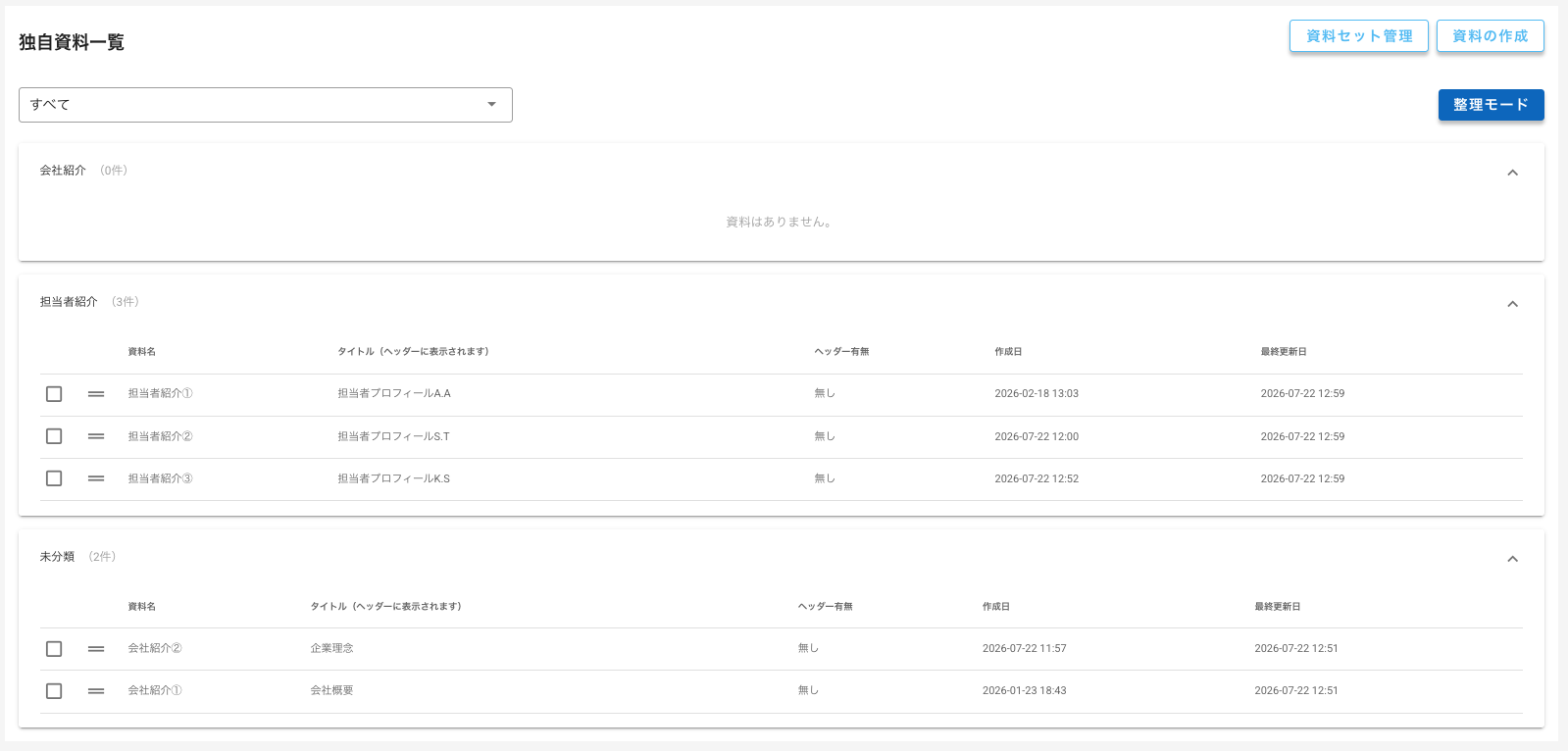The image size is (1568, 751).
Task: Collapse the 担当者紹介 section
Action: [x=1512, y=304]
